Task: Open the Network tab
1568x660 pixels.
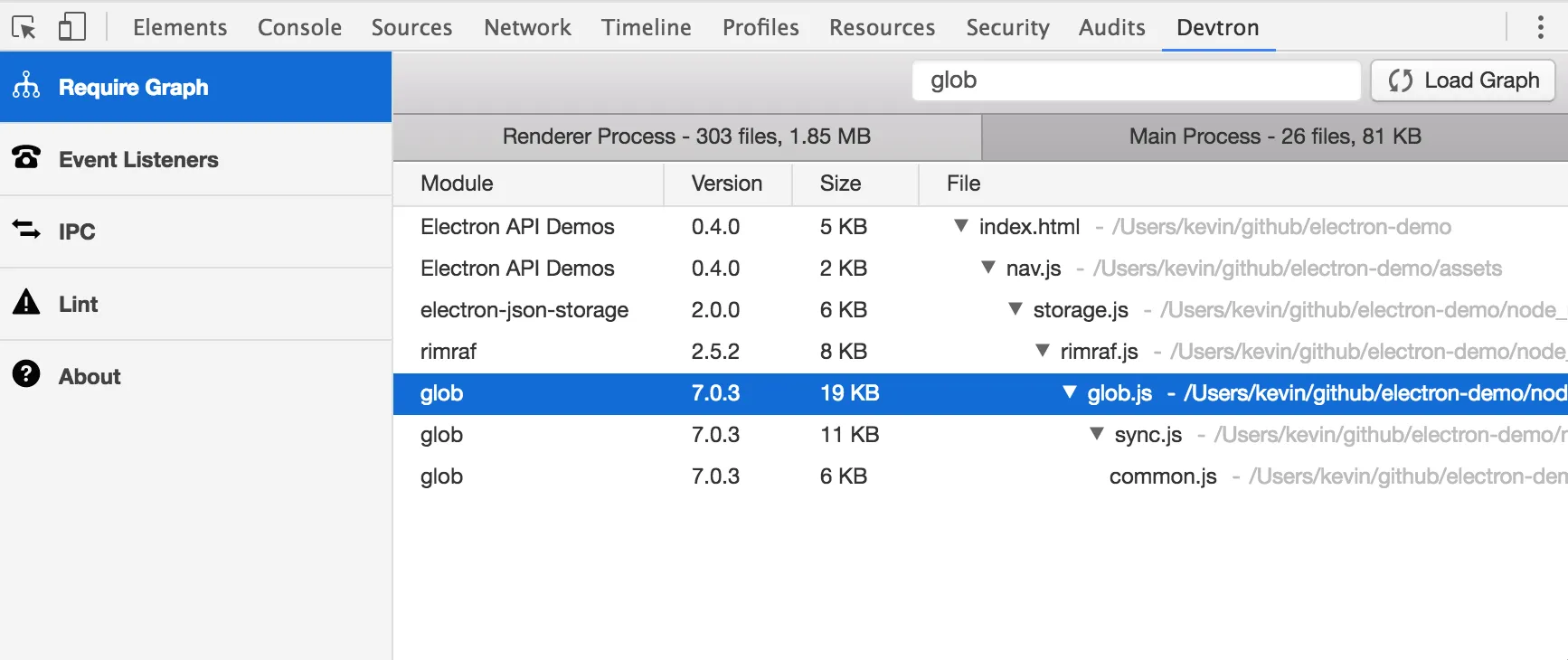Action: (527, 27)
